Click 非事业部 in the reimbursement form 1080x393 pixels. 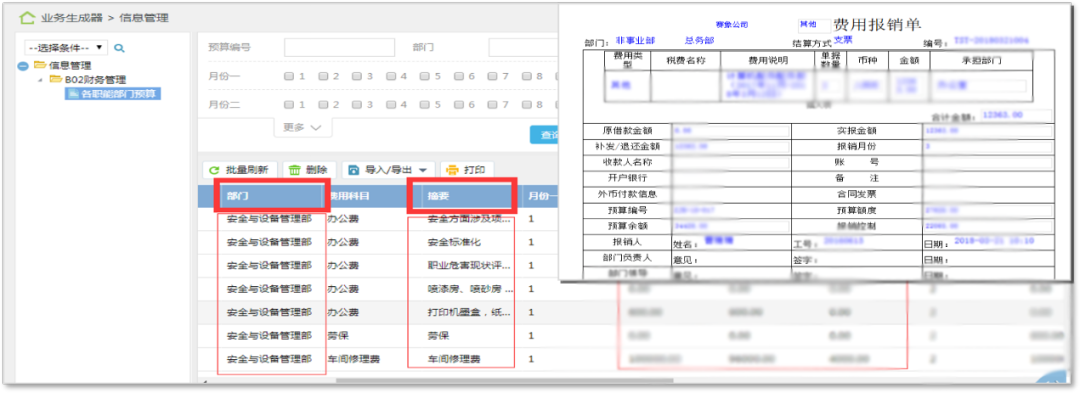pyautogui.click(x=635, y=41)
